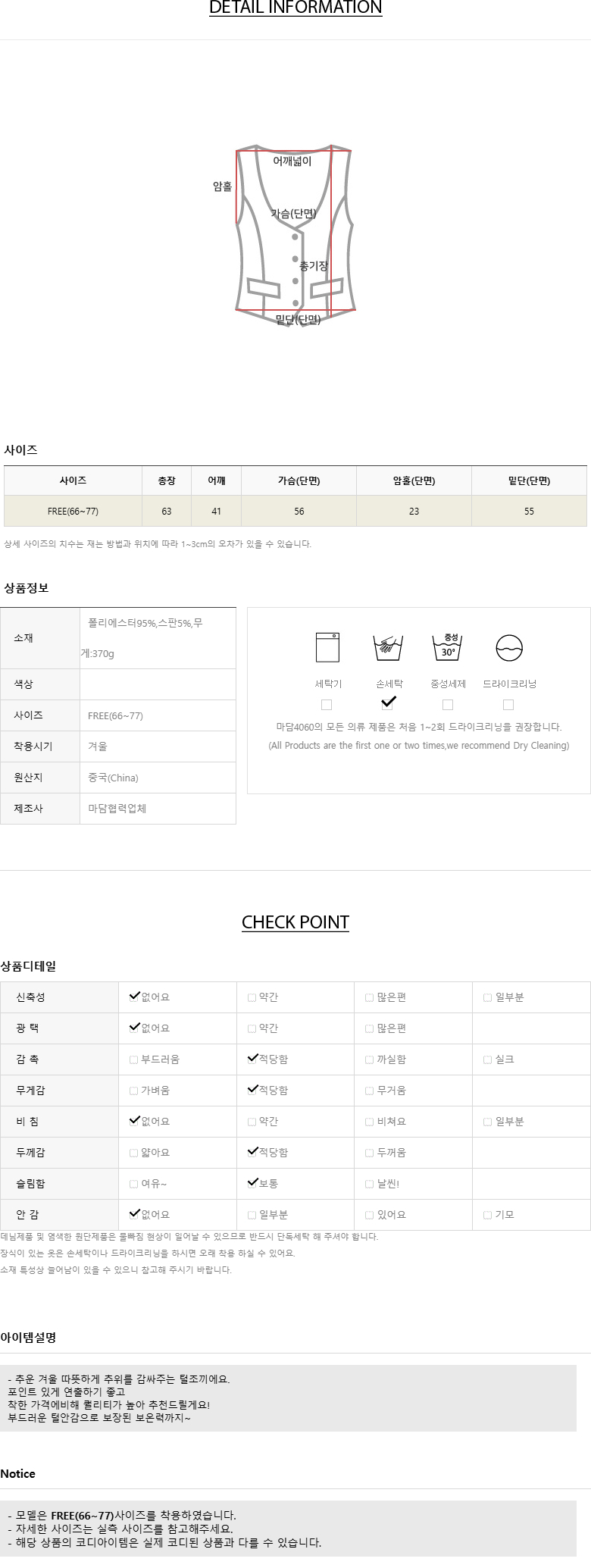Select 부드러움 option in 감촉 row

point(134,1060)
